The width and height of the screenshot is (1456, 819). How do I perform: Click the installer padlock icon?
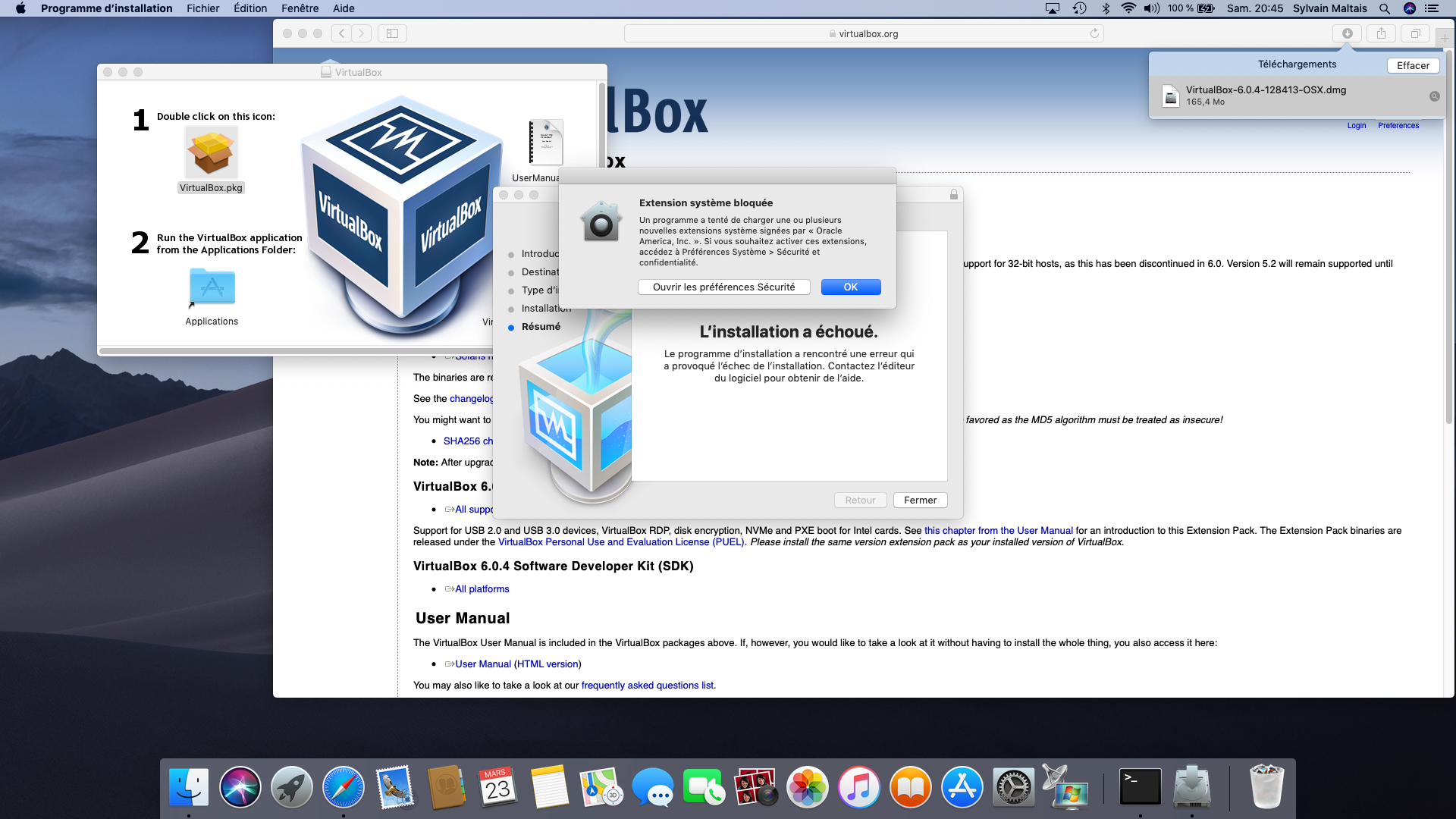953,195
